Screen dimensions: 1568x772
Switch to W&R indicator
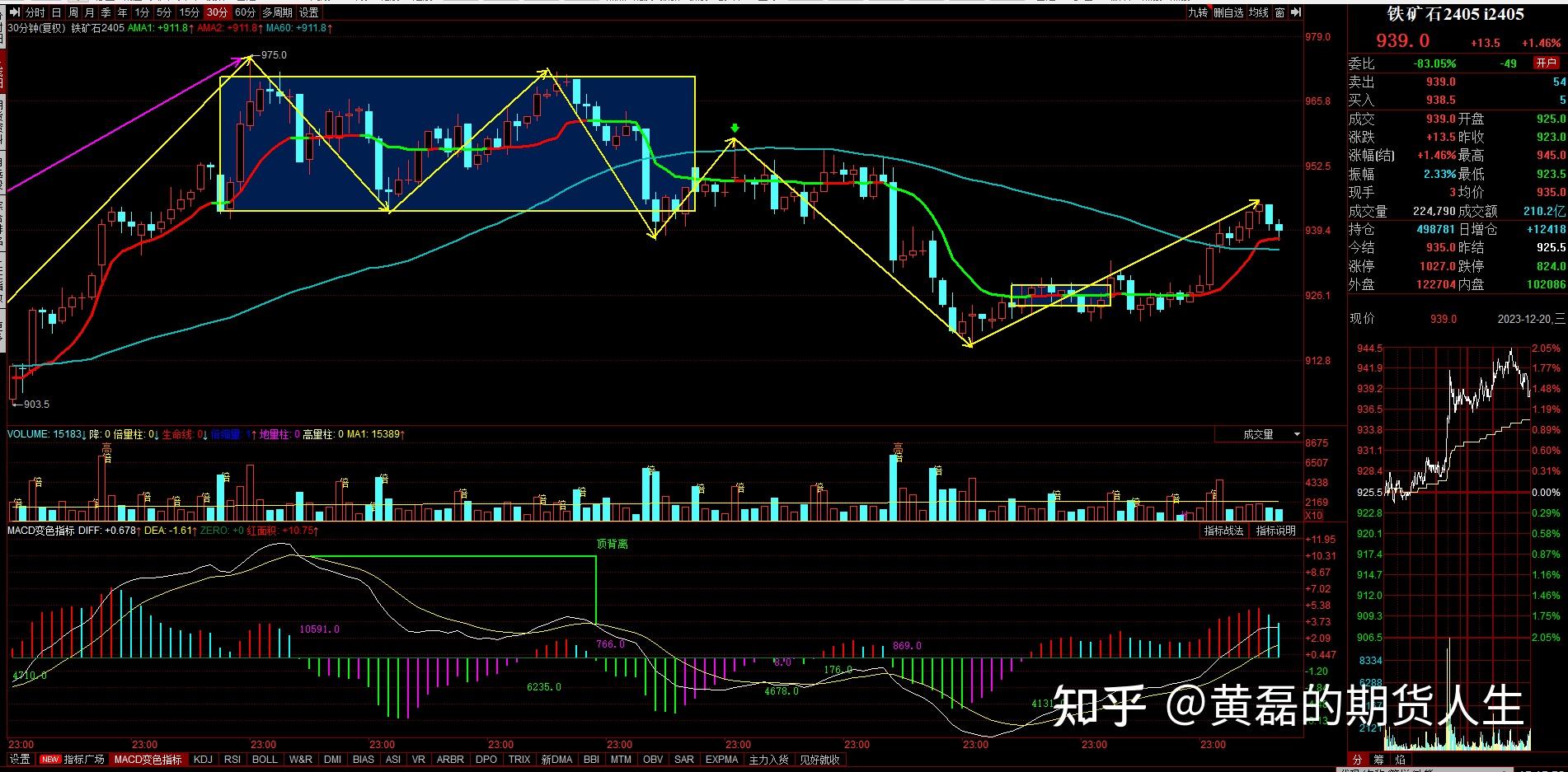tap(301, 760)
